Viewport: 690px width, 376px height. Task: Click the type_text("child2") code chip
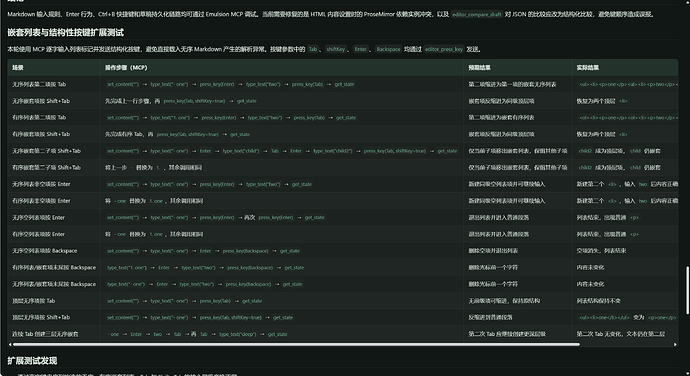[x=333, y=151]
